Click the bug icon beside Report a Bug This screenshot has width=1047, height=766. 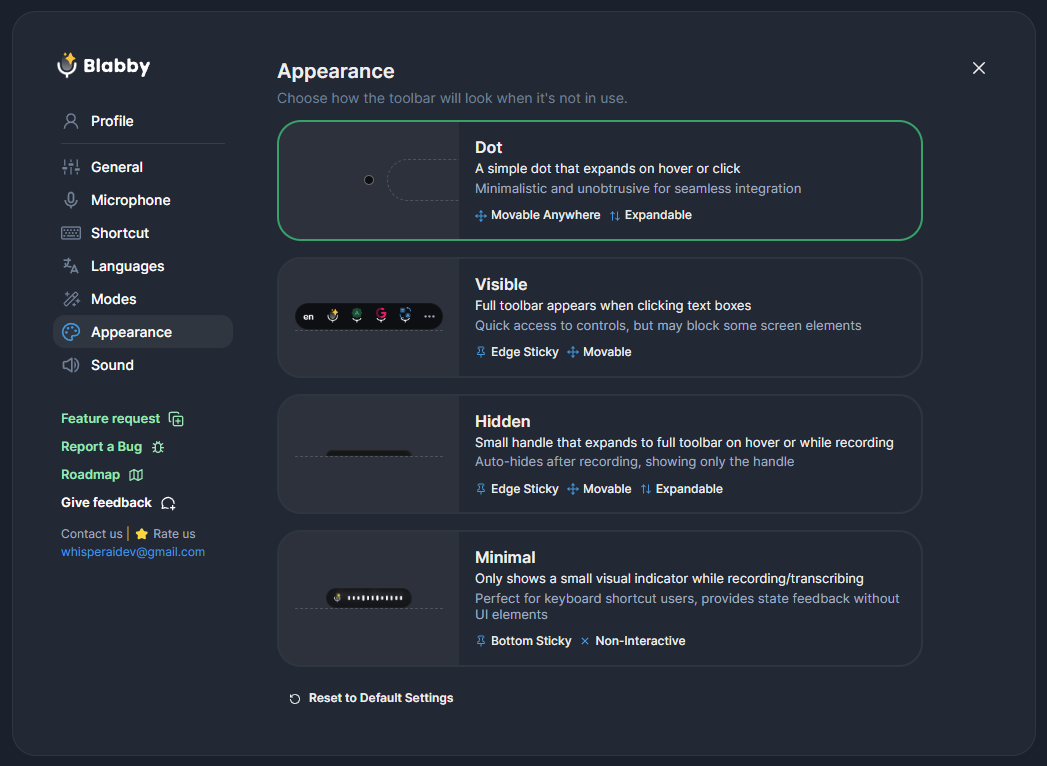click(x=158, y=447)
